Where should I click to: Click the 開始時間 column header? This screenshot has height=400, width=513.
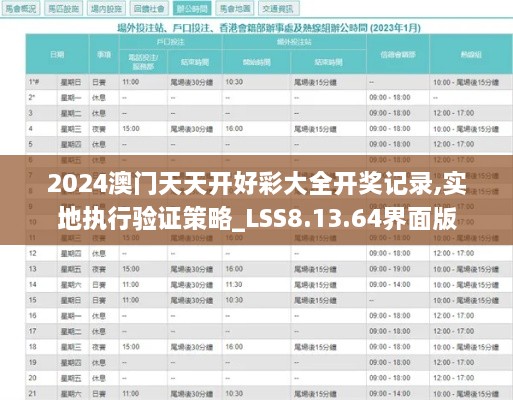(256, 62)
